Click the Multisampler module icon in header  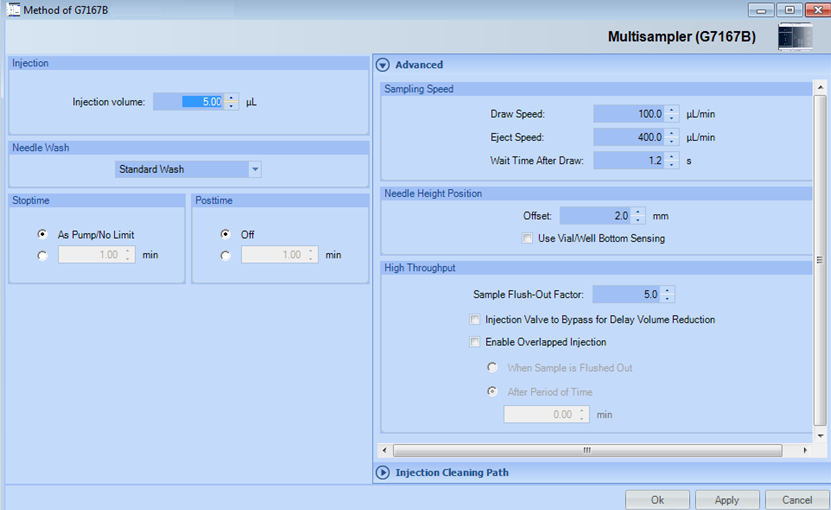coord(795,38)
